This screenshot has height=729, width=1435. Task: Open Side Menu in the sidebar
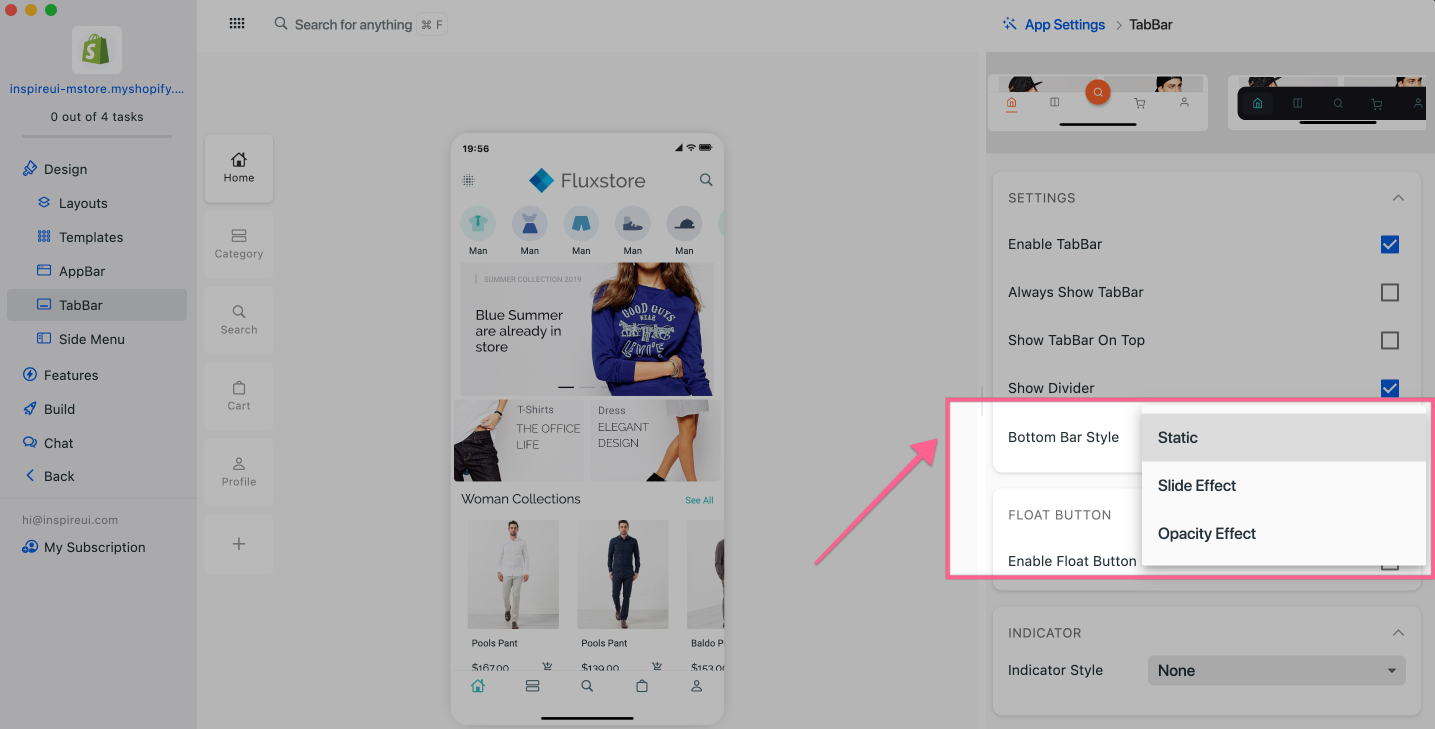tap(91, 339)
